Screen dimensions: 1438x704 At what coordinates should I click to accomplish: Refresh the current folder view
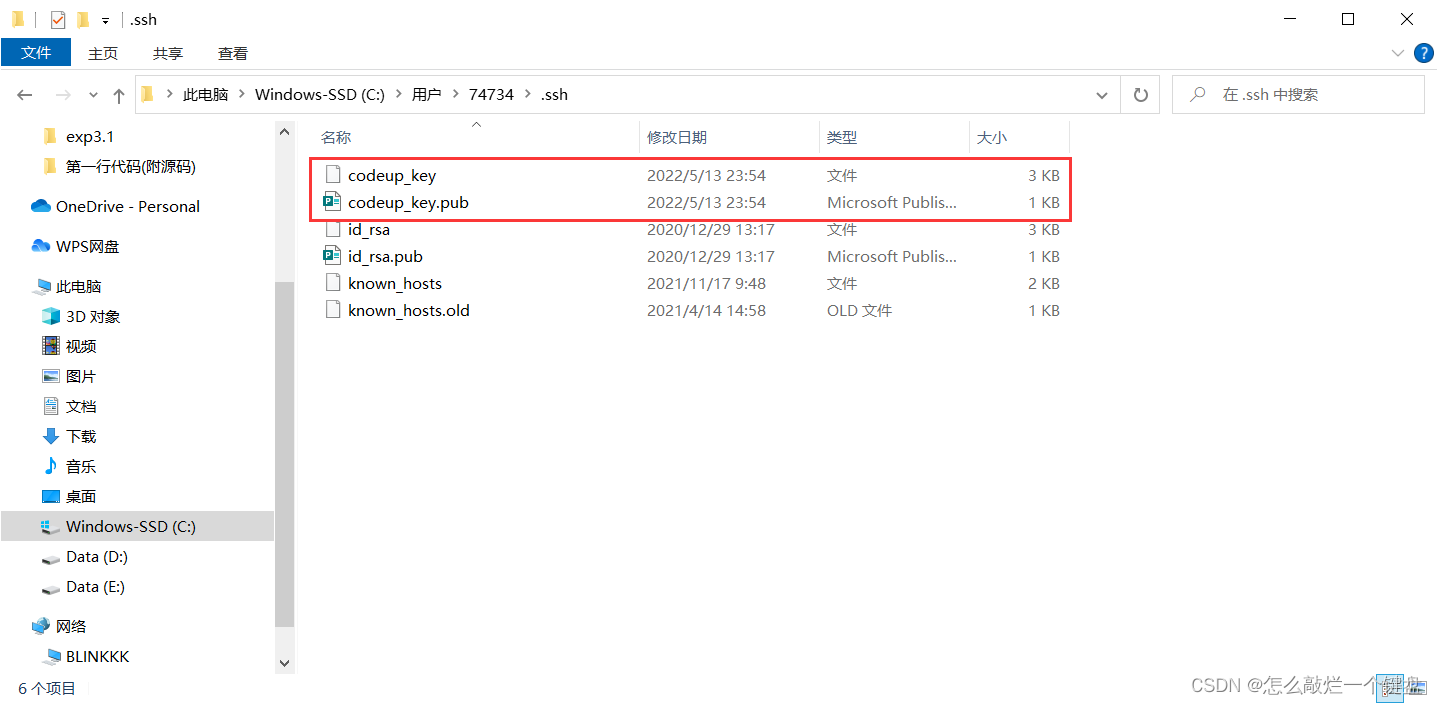(1140, 95)
